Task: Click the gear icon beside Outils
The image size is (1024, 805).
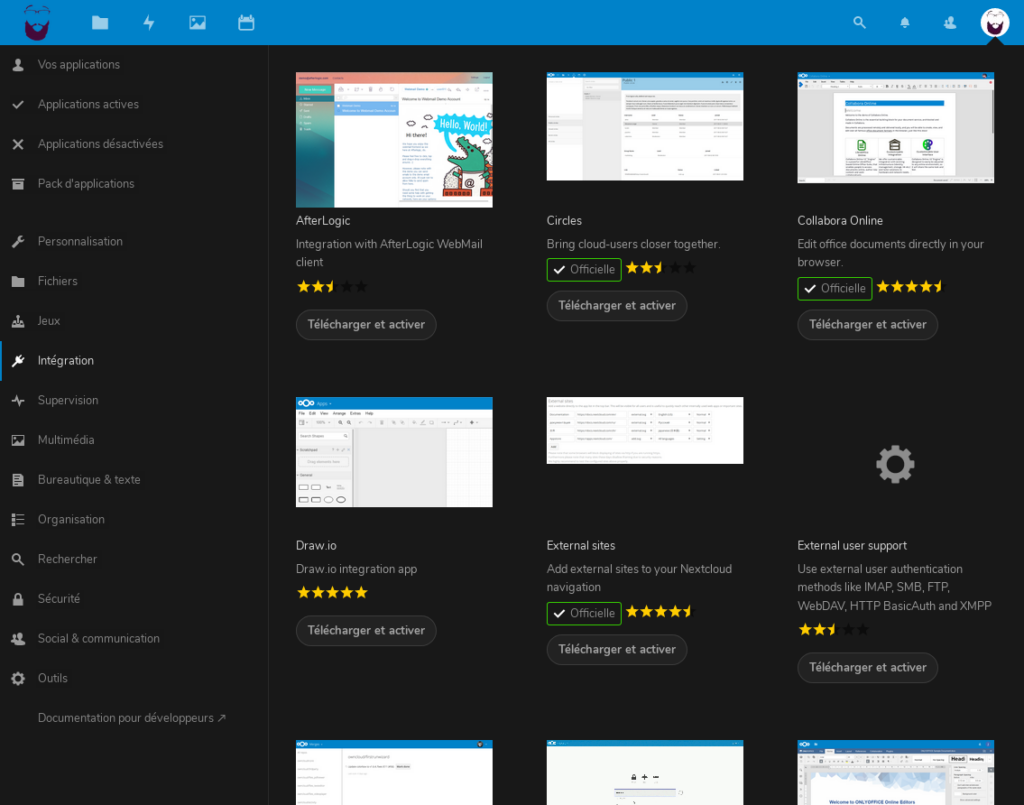Action: click(x=18, y=678)
